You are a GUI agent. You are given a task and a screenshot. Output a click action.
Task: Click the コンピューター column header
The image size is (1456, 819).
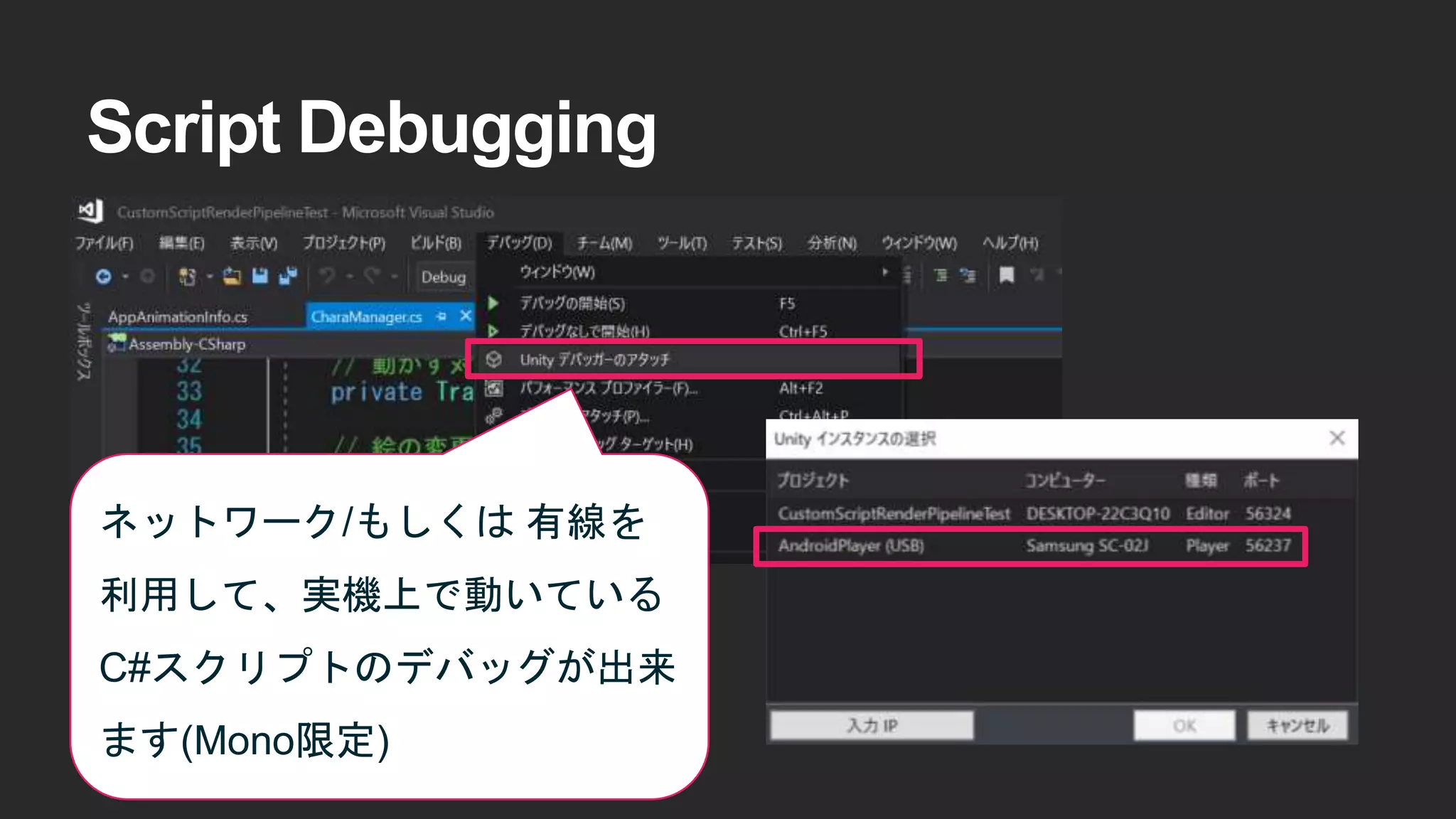1065,481
